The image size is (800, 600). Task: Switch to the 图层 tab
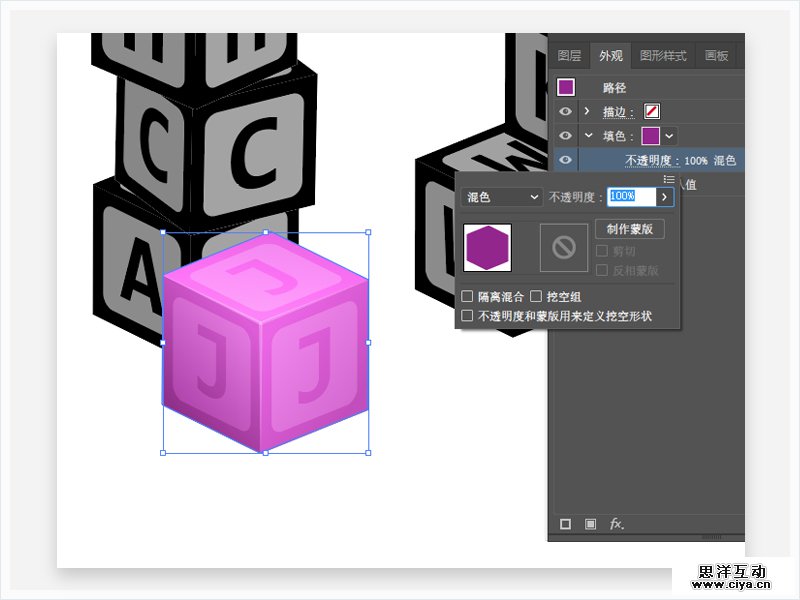569,56
